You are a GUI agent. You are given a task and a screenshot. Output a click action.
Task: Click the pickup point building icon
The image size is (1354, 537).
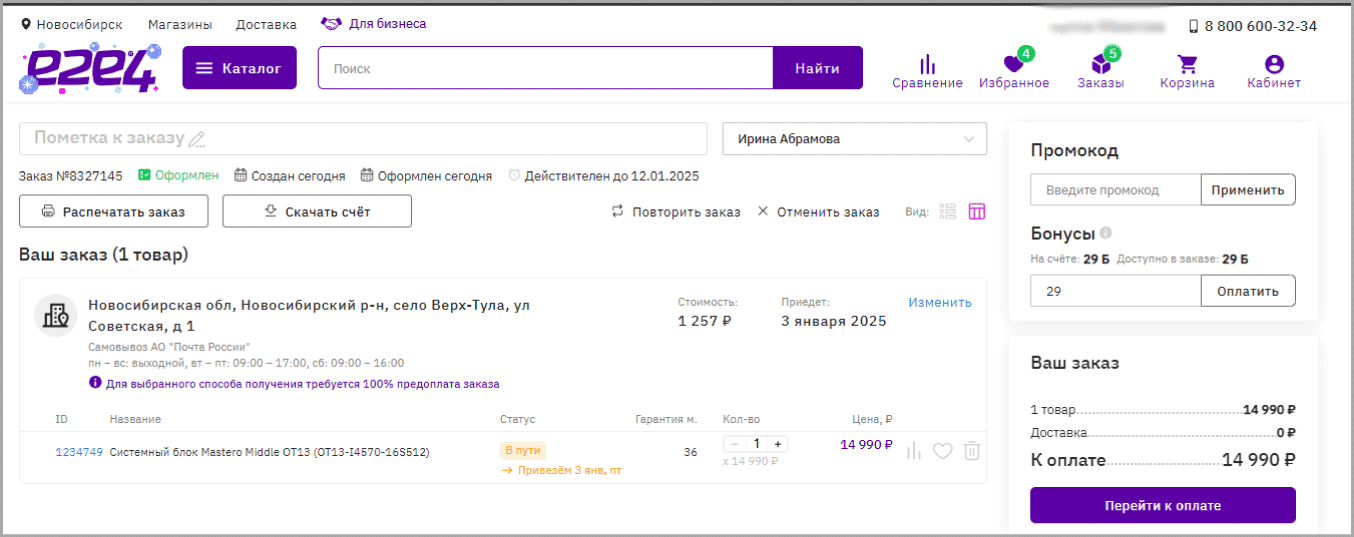[x=56, y=314]
